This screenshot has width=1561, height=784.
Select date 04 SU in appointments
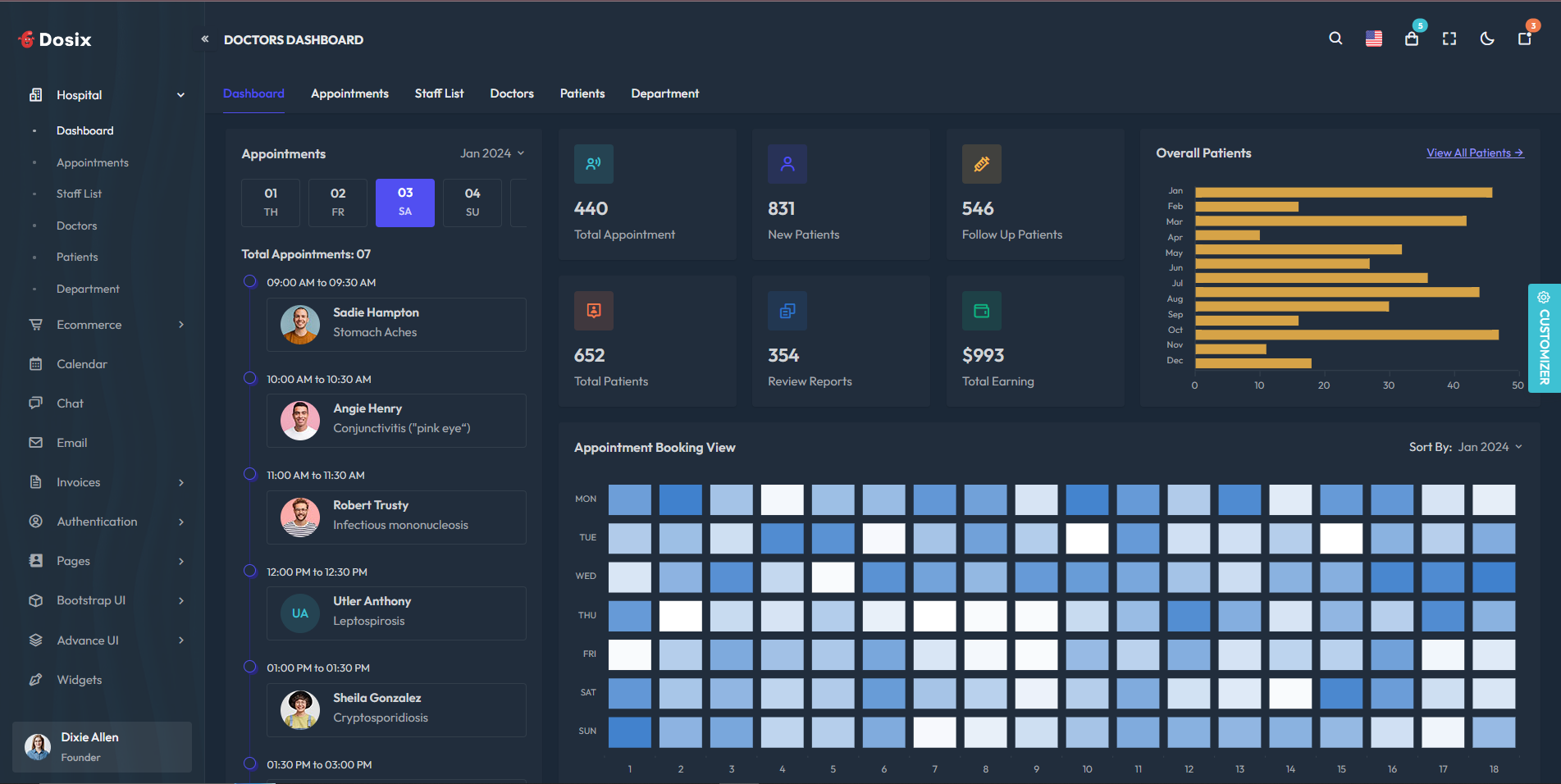[472, 203]
